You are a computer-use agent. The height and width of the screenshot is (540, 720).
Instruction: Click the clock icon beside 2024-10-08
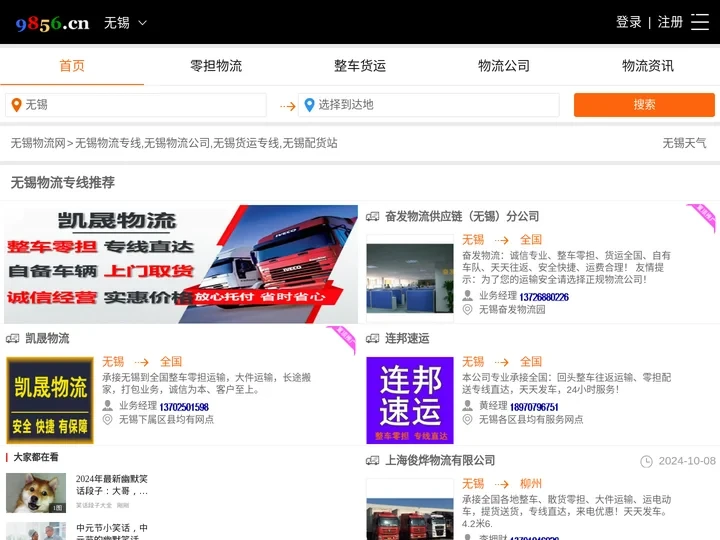point(647,461)
